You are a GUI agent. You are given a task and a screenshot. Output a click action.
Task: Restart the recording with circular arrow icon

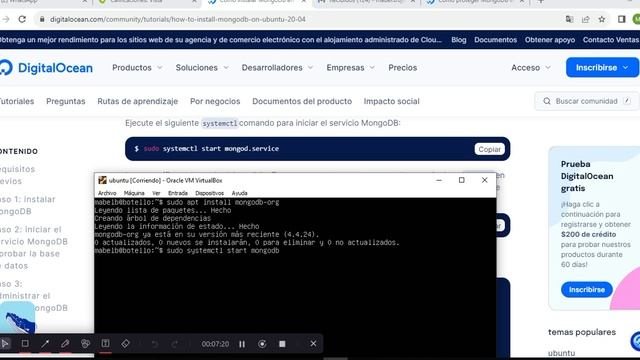[x=262, y=344]
